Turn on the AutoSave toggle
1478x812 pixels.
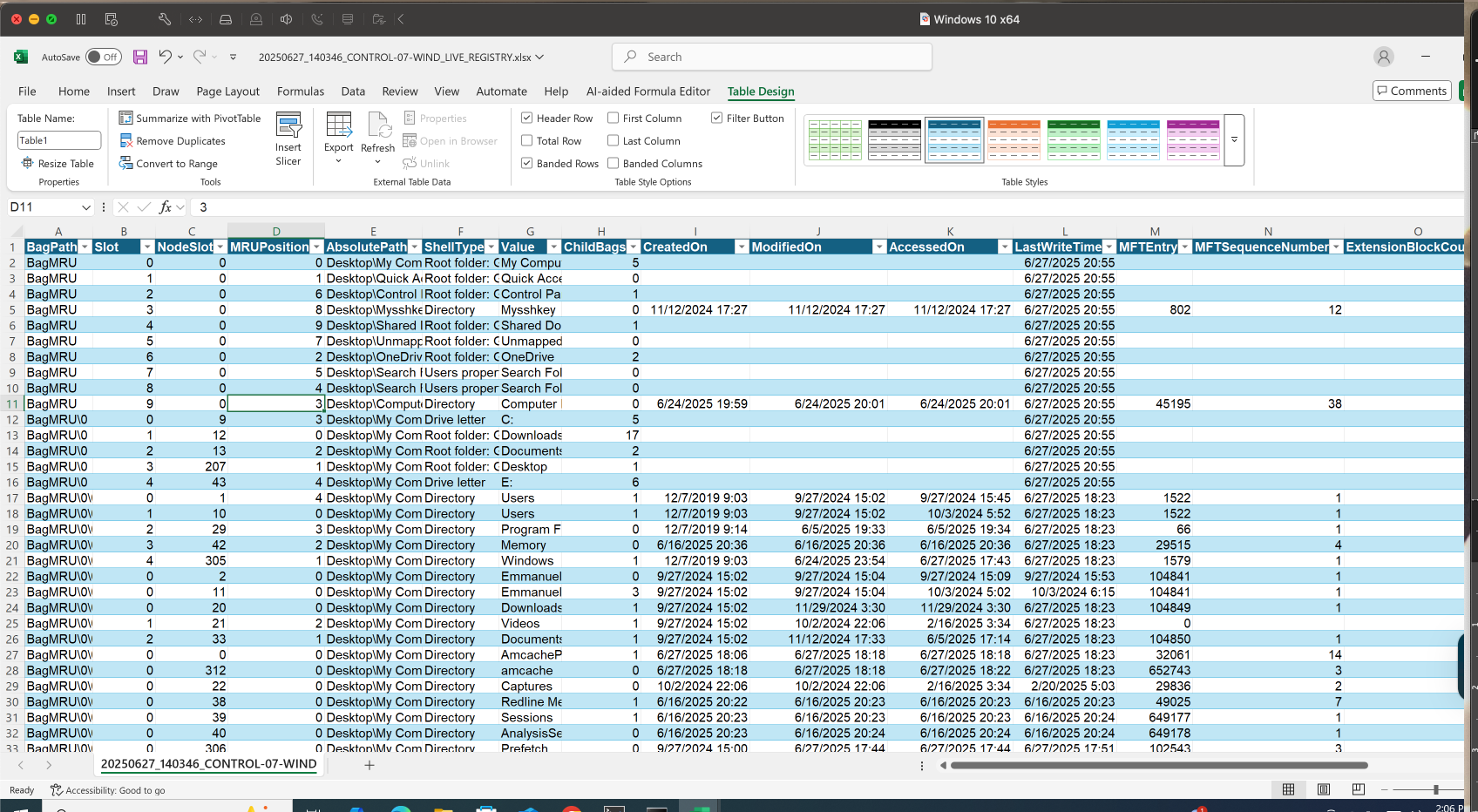click(x=103, y=56)
